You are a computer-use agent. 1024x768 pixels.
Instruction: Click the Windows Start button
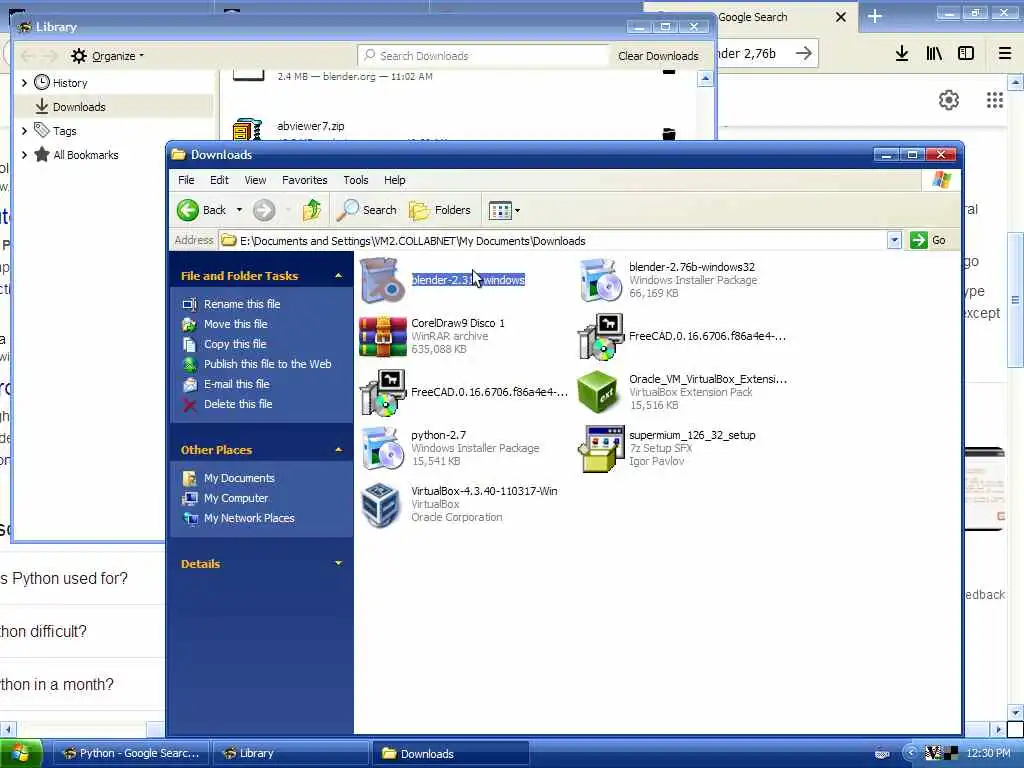point(21,753)
